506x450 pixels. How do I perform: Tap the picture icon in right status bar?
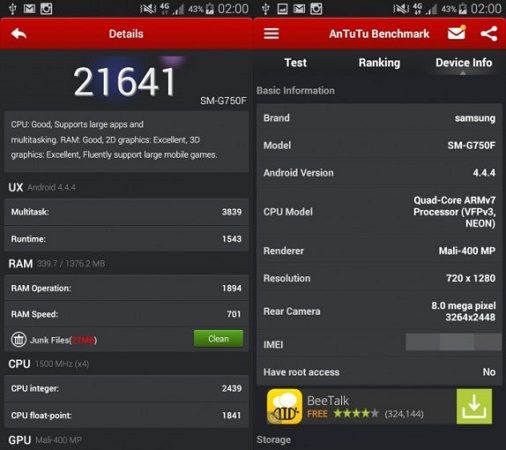tap(282, 9)
